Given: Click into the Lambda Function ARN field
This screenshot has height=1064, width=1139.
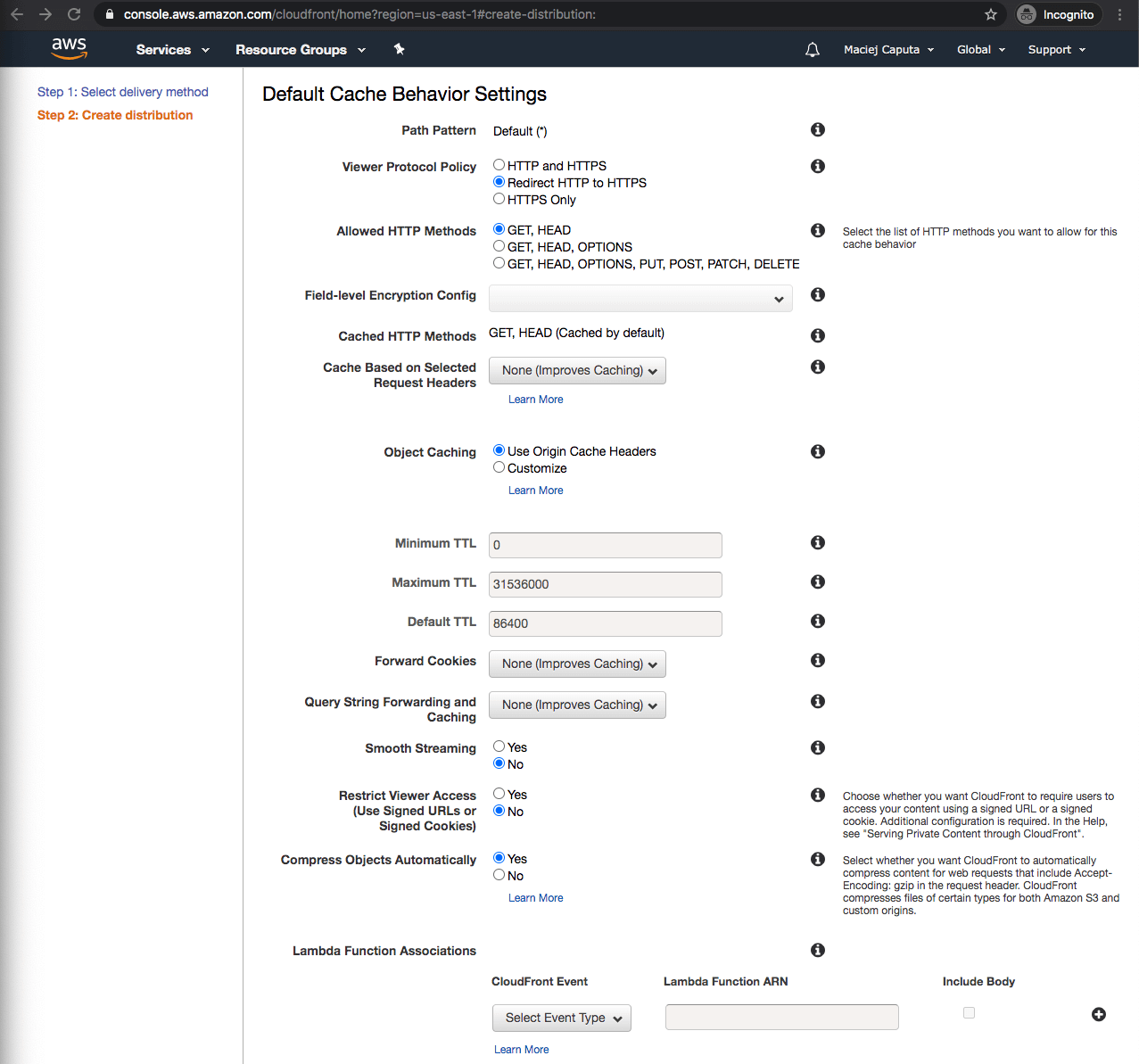Looking at the screenshot, I should (x=781, y=1017).
